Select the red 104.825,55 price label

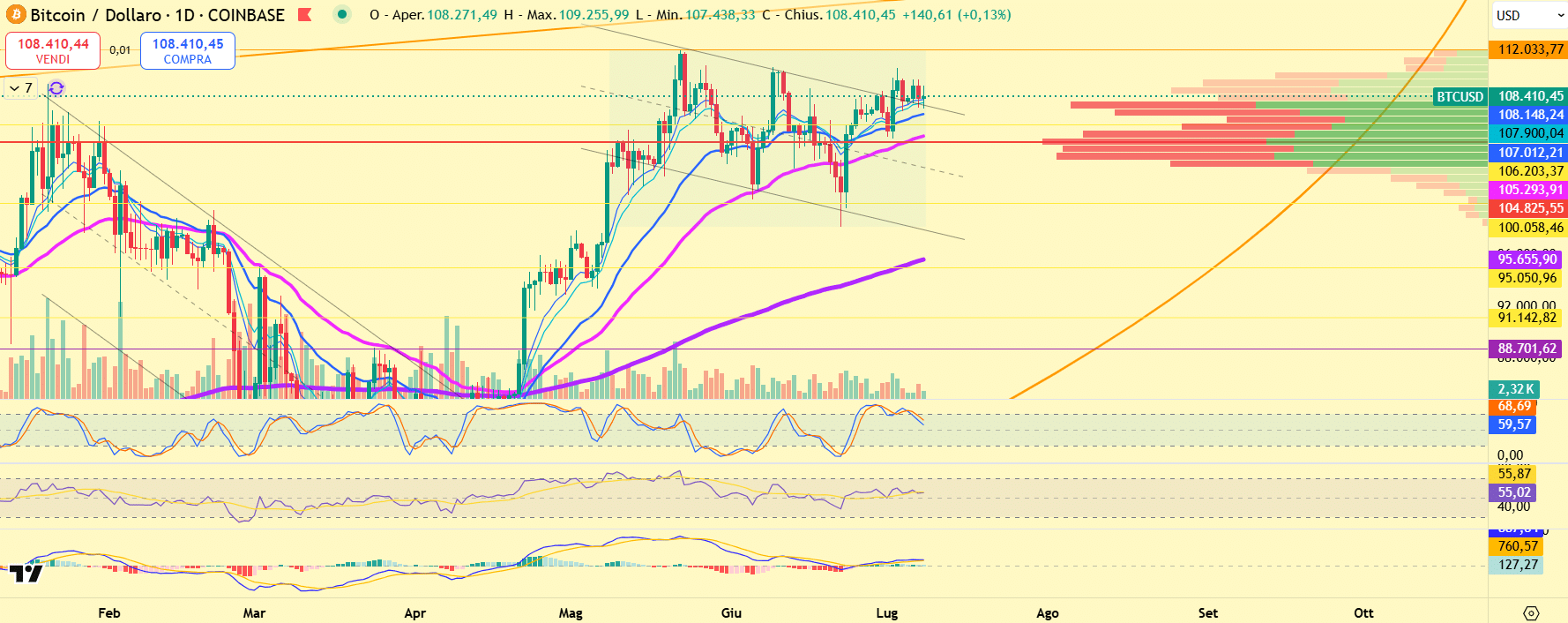[1528, 208]
